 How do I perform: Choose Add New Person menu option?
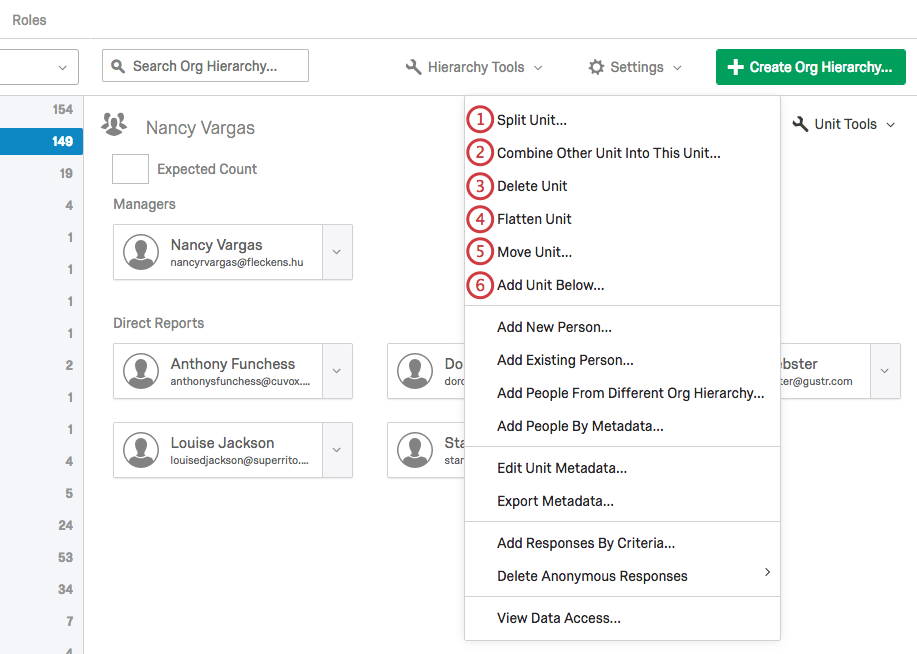554,327
